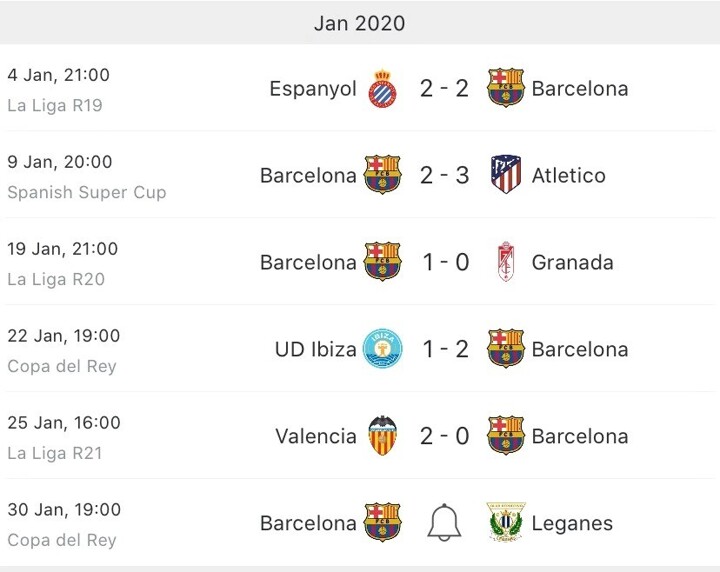720x572 pixels.
Task: View the Valencia 2 - 0 result
Action: [444, 436]
